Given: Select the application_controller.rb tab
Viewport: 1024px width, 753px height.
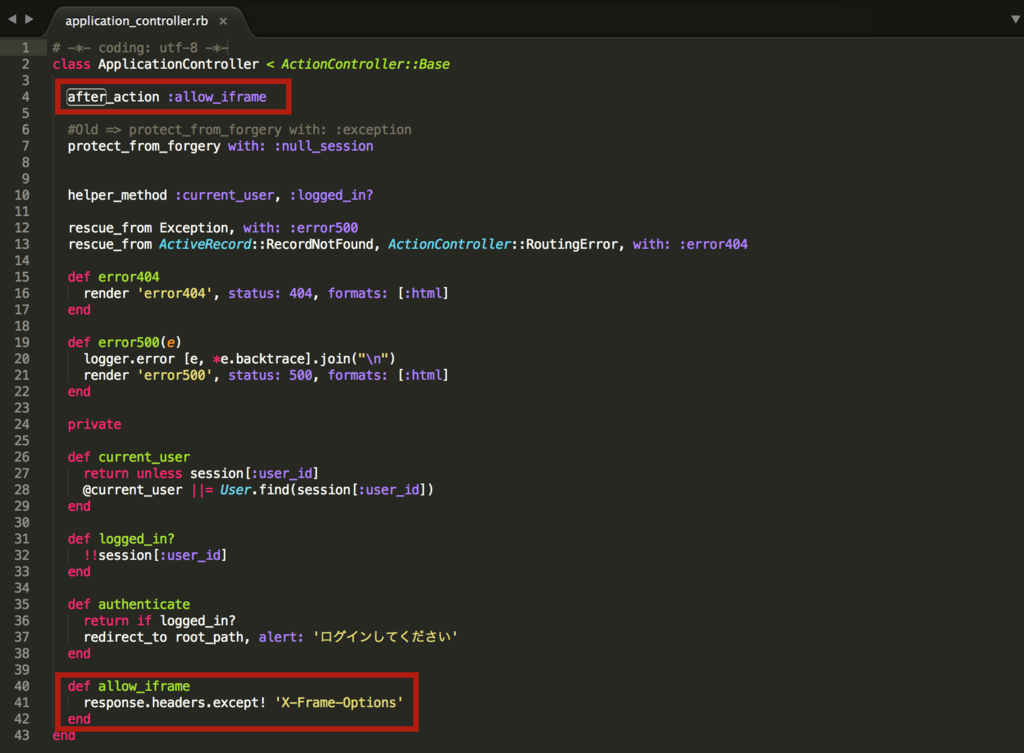Looking at the screenshot, I should [136, 21].
